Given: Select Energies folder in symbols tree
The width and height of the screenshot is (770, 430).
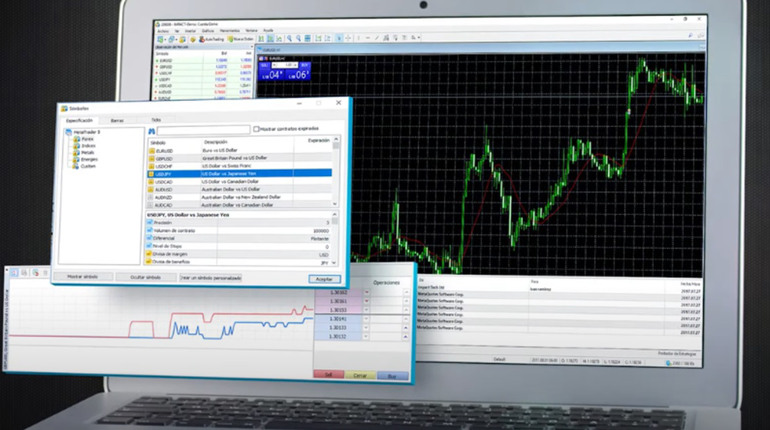Looking at the screenshot, I should (x=85, y=160).
